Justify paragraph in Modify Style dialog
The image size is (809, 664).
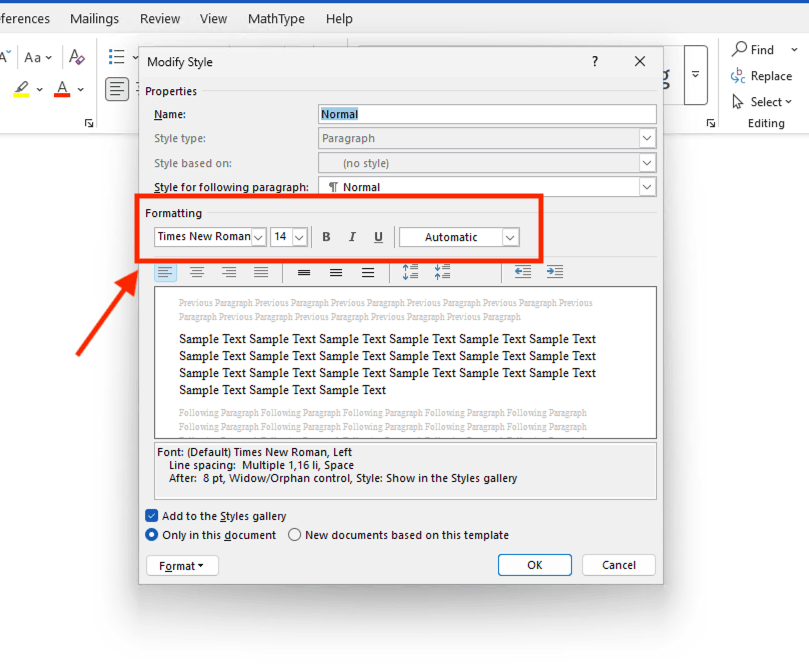(x=261, y=272)
